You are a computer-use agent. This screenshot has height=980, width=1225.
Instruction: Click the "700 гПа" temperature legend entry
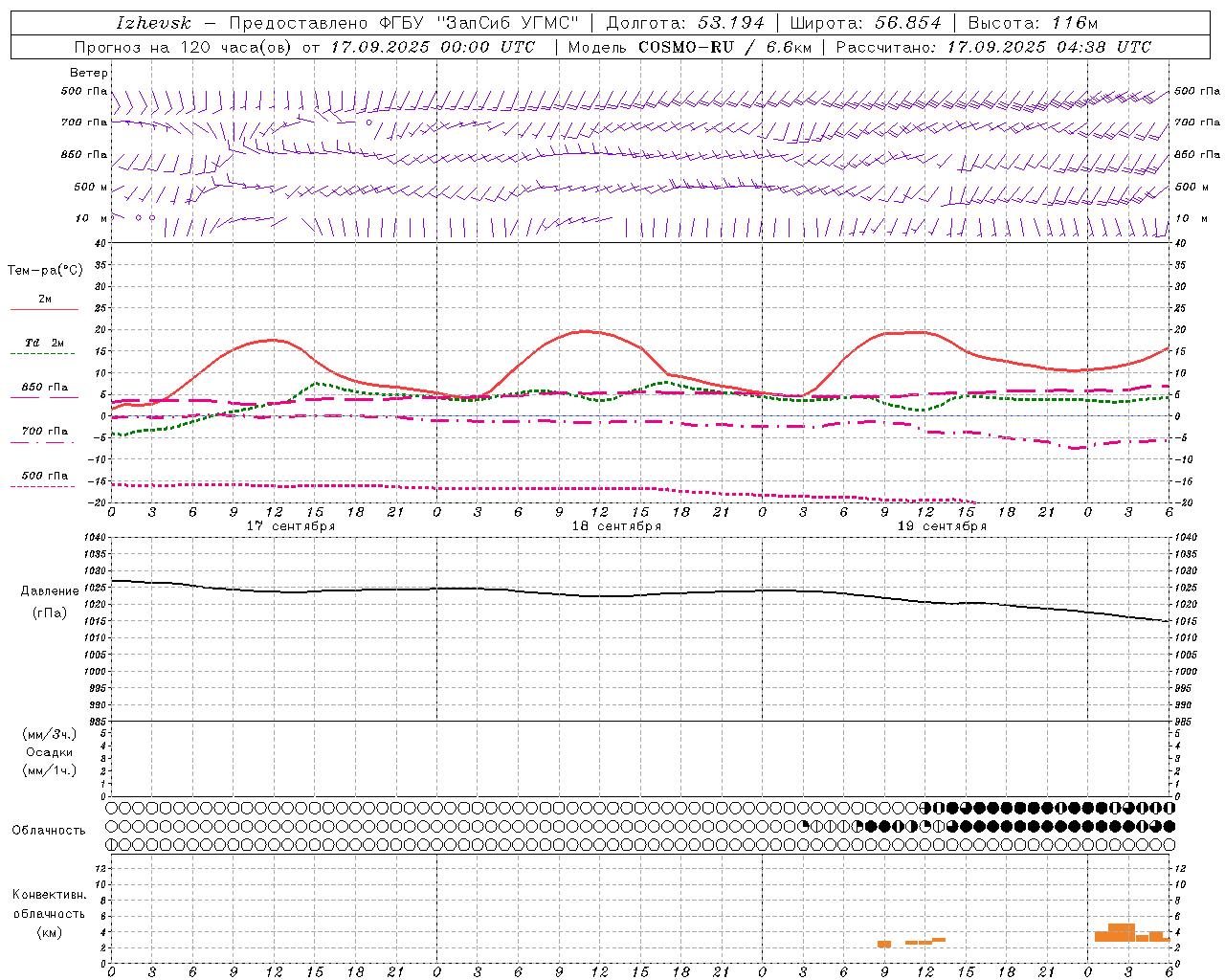[x=45, y=432]
